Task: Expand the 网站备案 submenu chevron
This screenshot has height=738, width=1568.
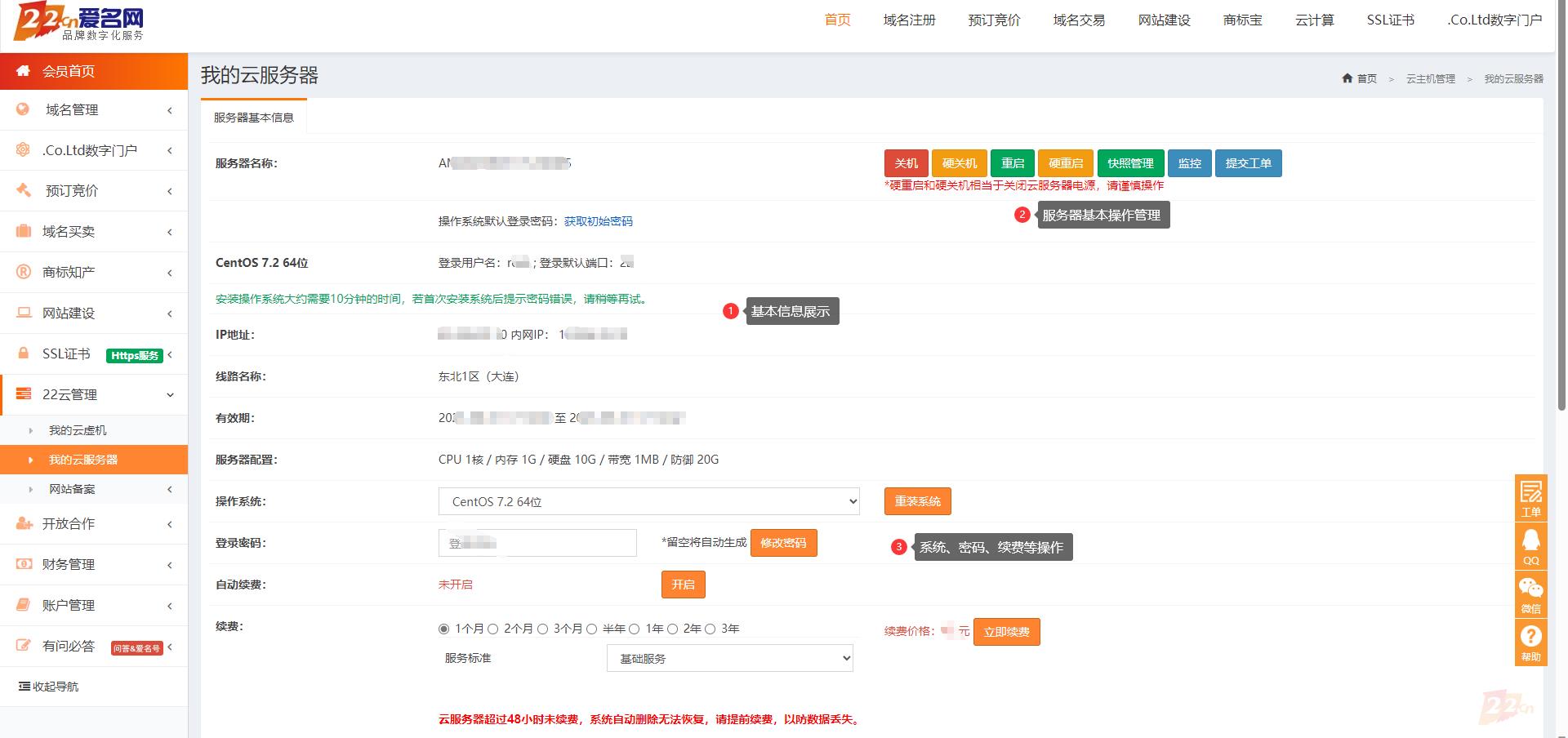Action: click(x=170, y=490)
